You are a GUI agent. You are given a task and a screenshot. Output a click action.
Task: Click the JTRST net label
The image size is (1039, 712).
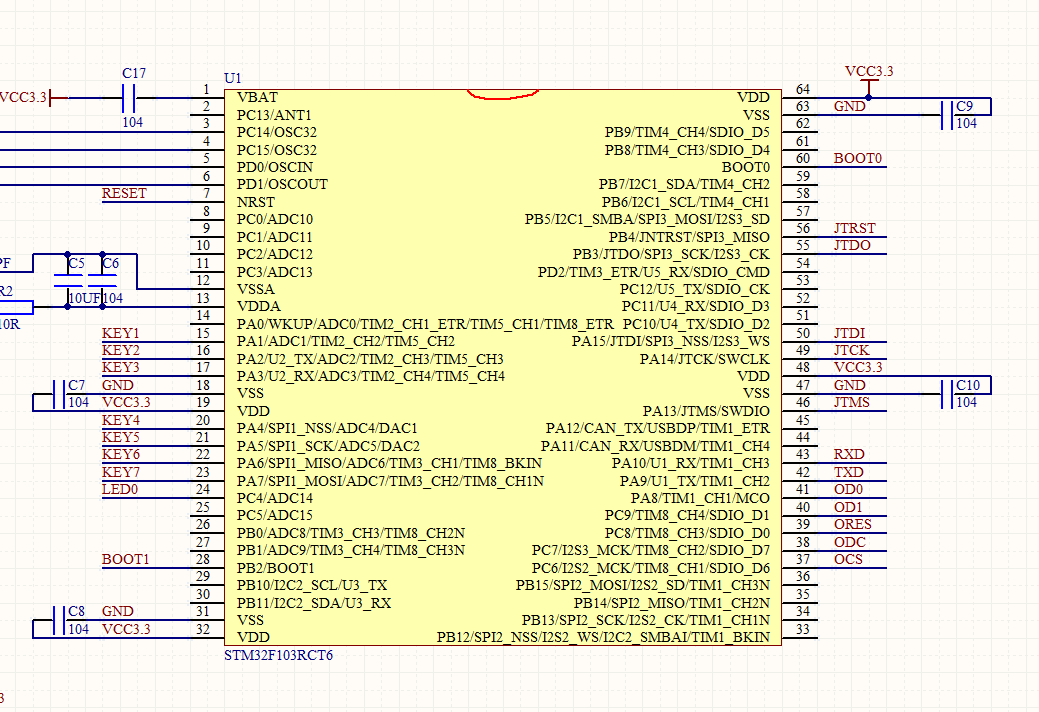[x=854, y=229]
